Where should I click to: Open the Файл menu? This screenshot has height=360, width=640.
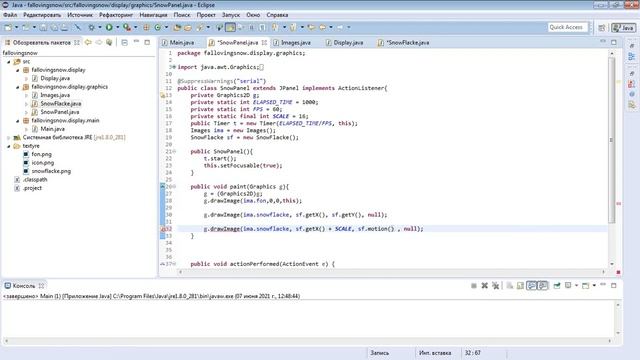coord(10,15)
